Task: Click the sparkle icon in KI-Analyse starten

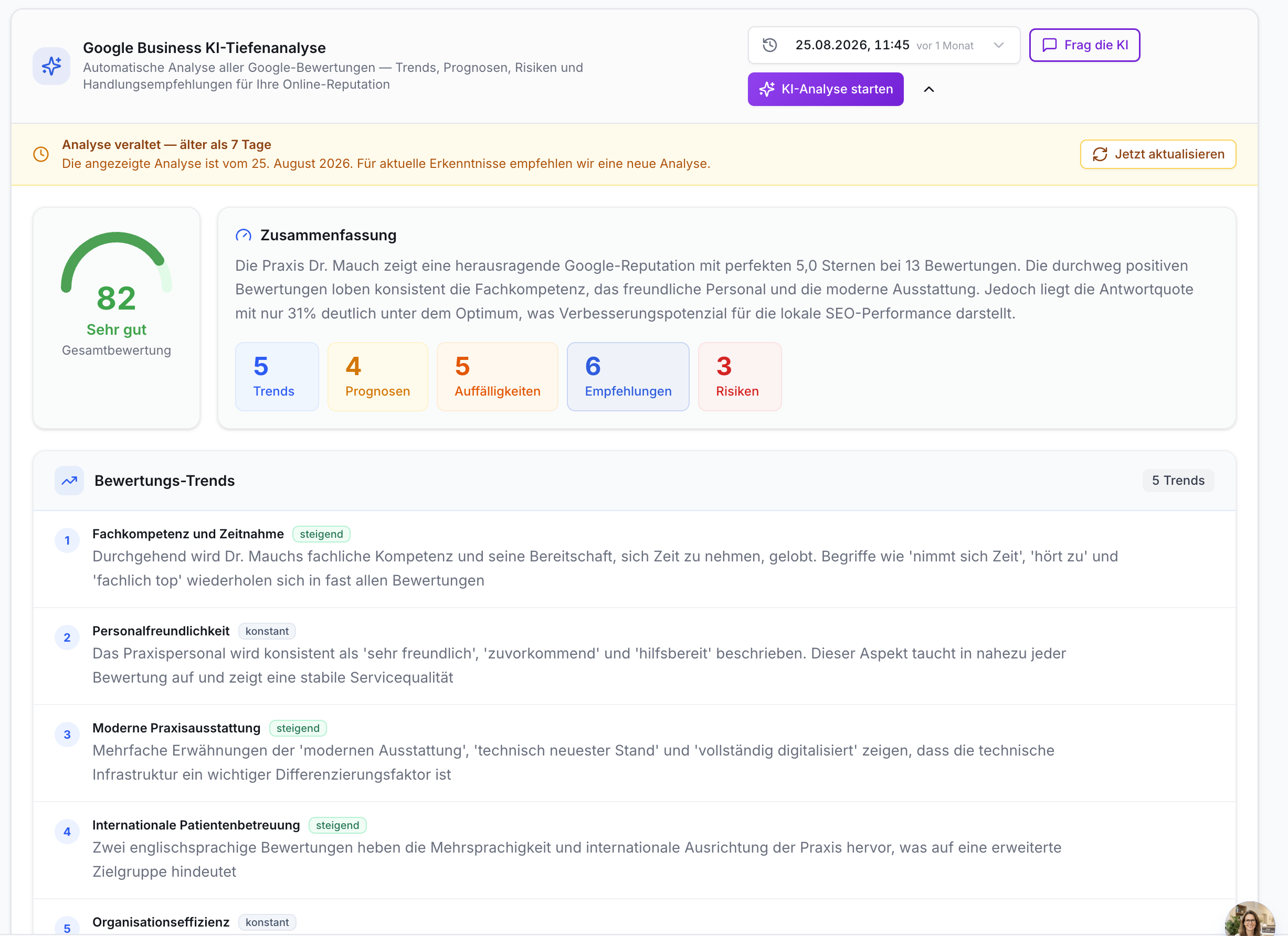Action: tap(767, 89)
